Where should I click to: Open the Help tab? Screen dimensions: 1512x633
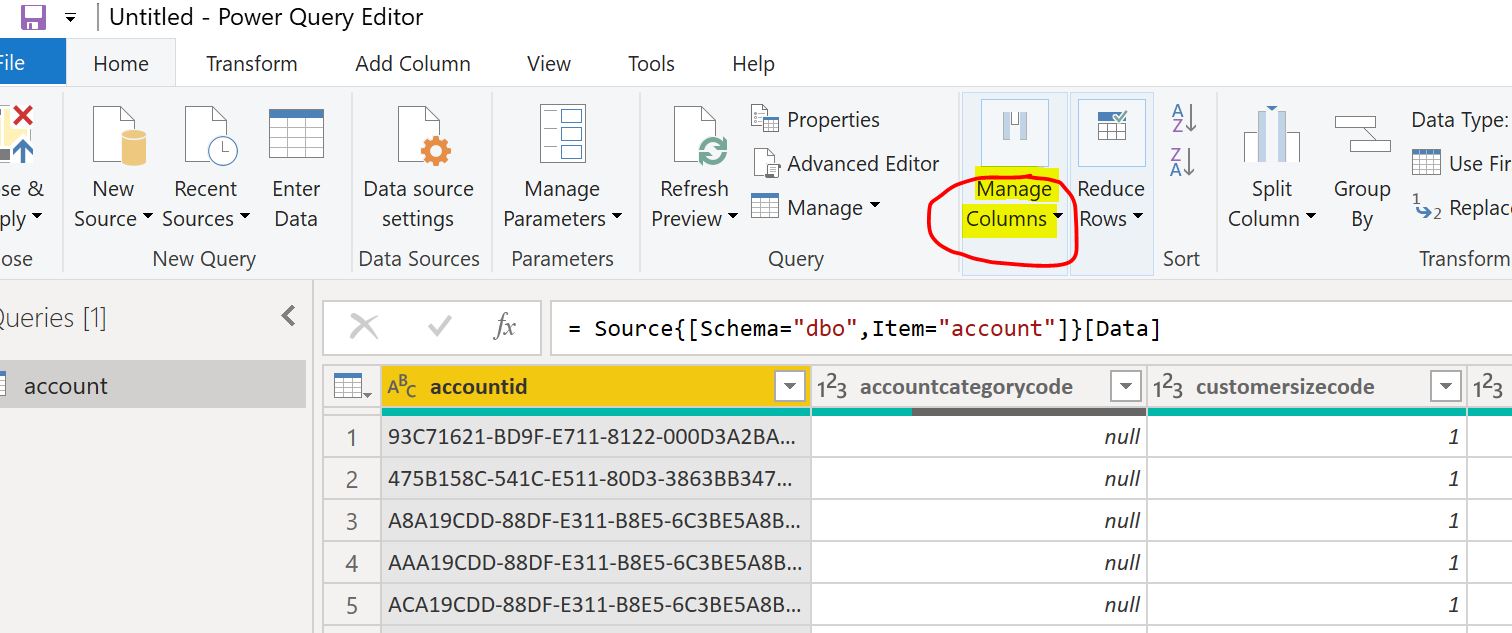[x=753, y=63]
